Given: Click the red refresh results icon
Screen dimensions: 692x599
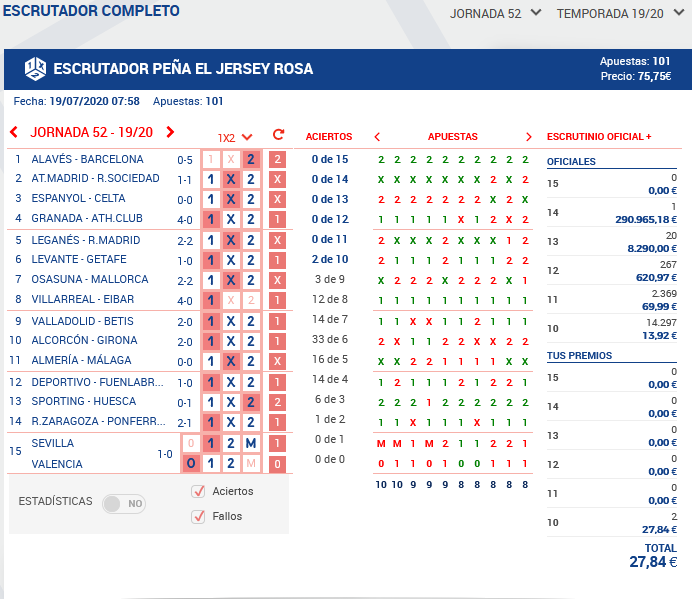Looking at the screenshot, I should pos(278,135).
